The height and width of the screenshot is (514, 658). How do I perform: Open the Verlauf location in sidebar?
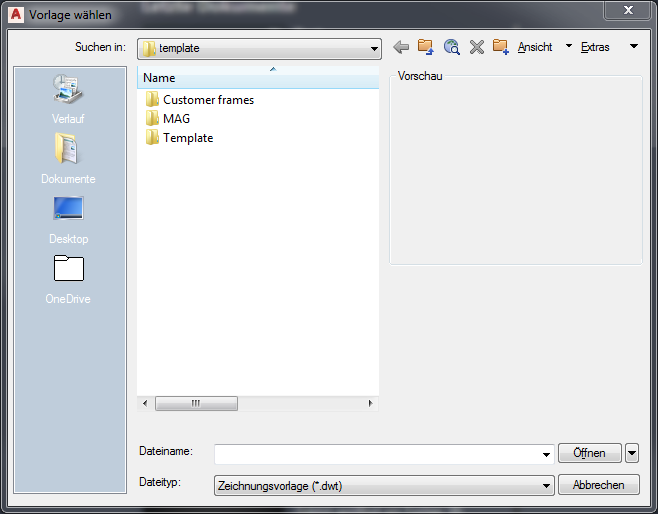(68, 102)
